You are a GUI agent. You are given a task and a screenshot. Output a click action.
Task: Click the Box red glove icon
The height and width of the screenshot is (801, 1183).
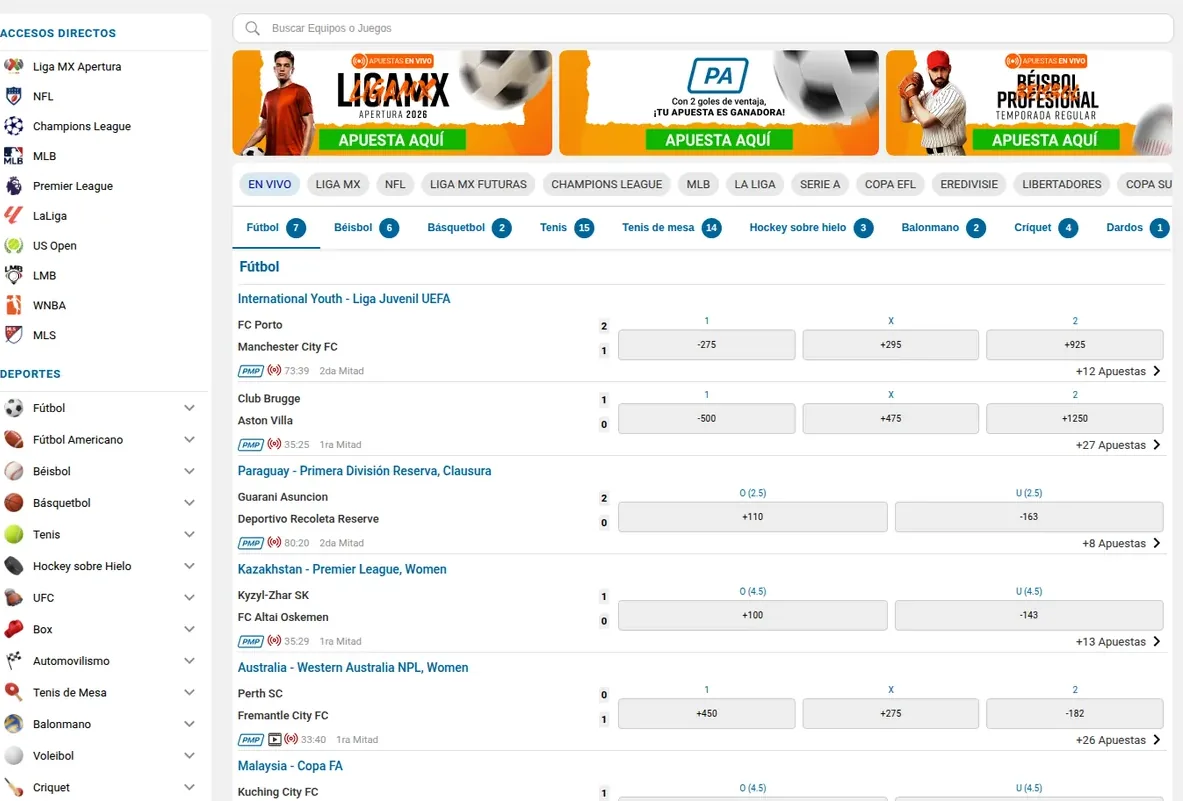point(14,629)
